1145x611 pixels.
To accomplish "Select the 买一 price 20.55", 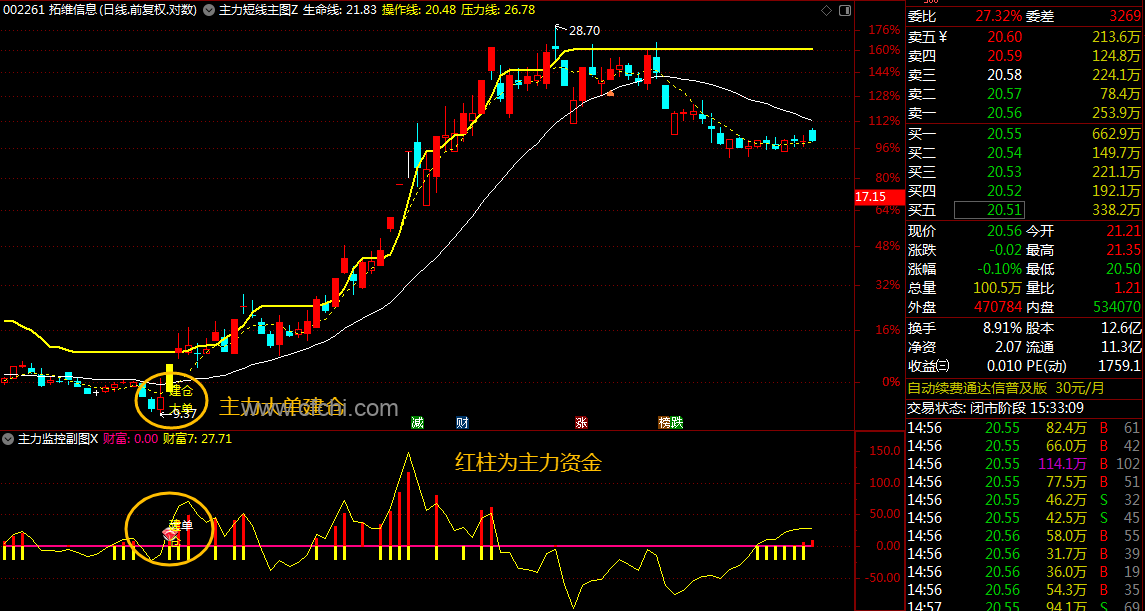I will tap(1006, 134).
